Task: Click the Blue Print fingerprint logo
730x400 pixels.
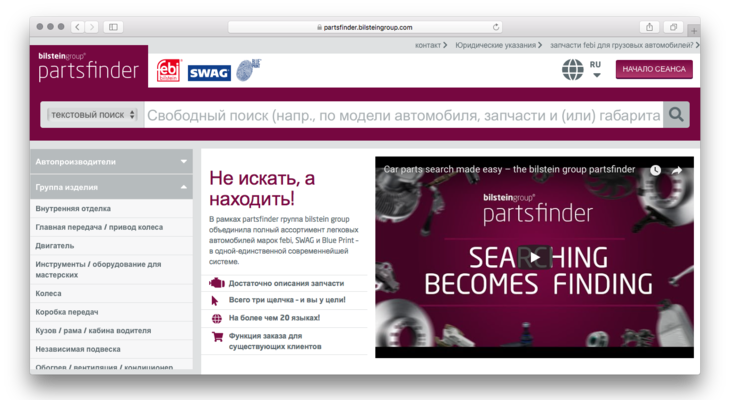Action: [248, 70]
